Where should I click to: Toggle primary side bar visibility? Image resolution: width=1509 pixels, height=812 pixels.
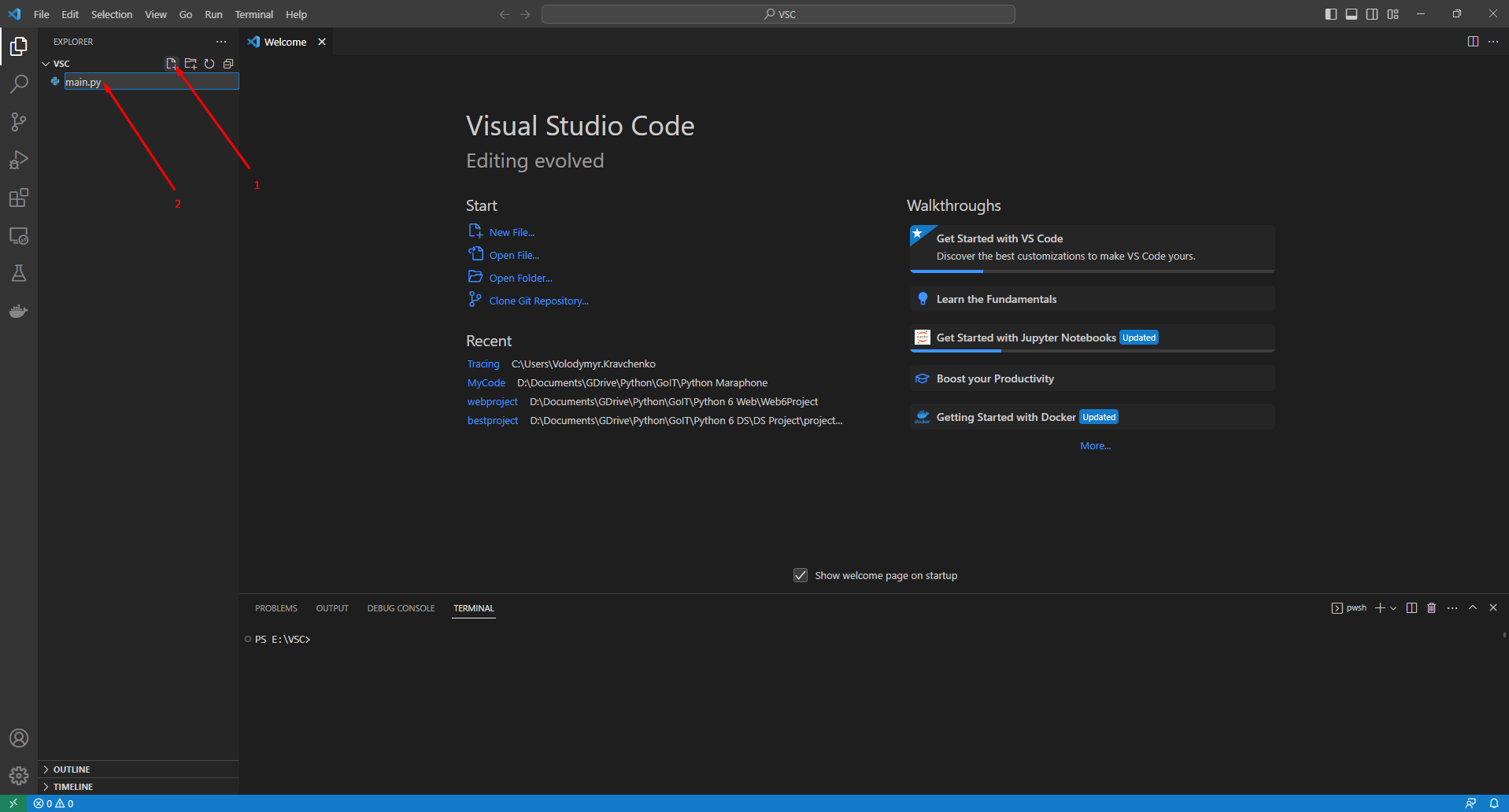click(x=1331, y=14)
